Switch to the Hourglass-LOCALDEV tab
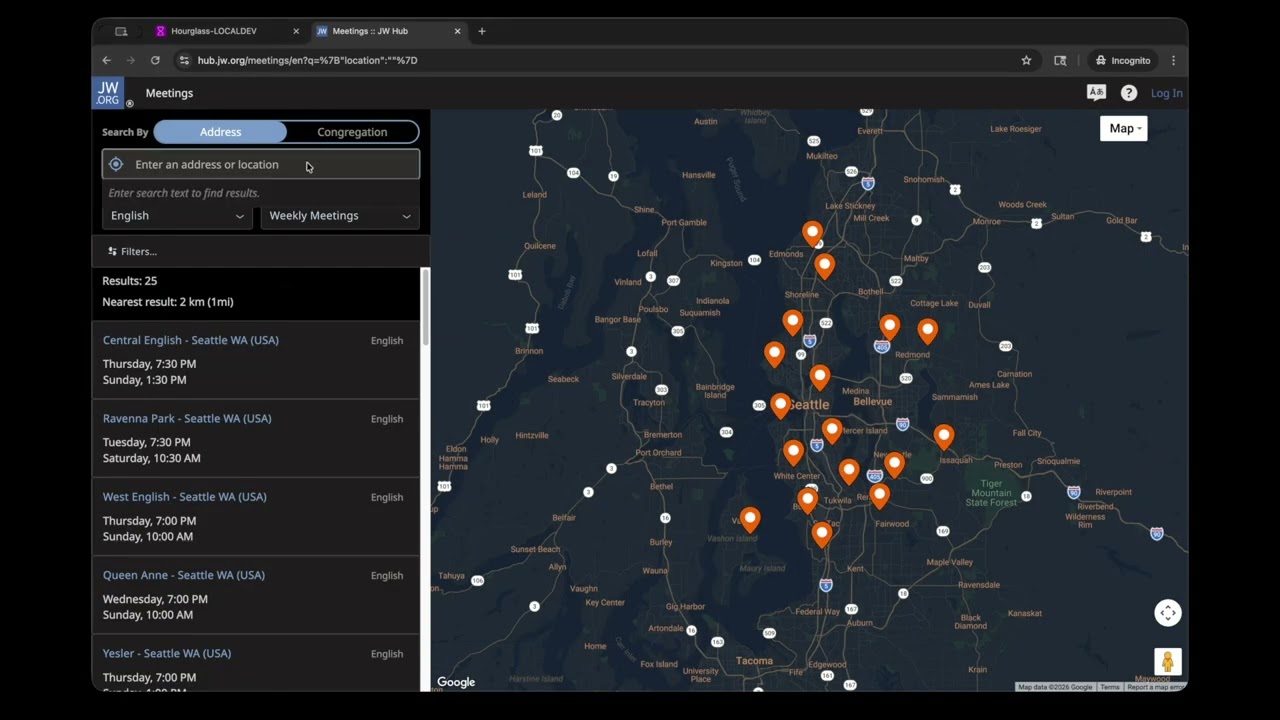 [x=214, y=31]
